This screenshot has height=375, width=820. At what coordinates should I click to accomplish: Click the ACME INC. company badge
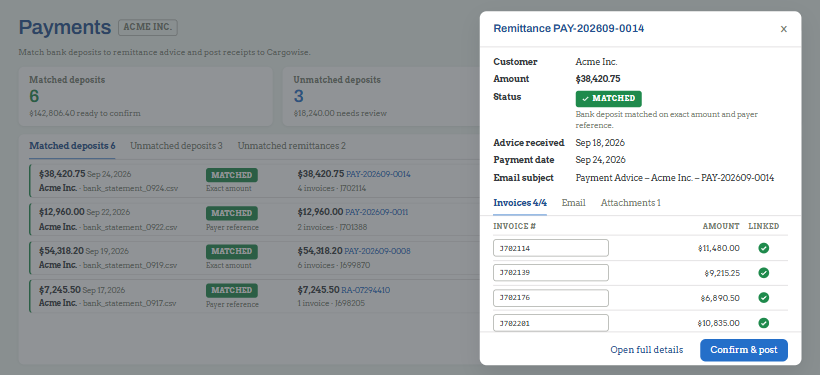(x=148, y=28)
